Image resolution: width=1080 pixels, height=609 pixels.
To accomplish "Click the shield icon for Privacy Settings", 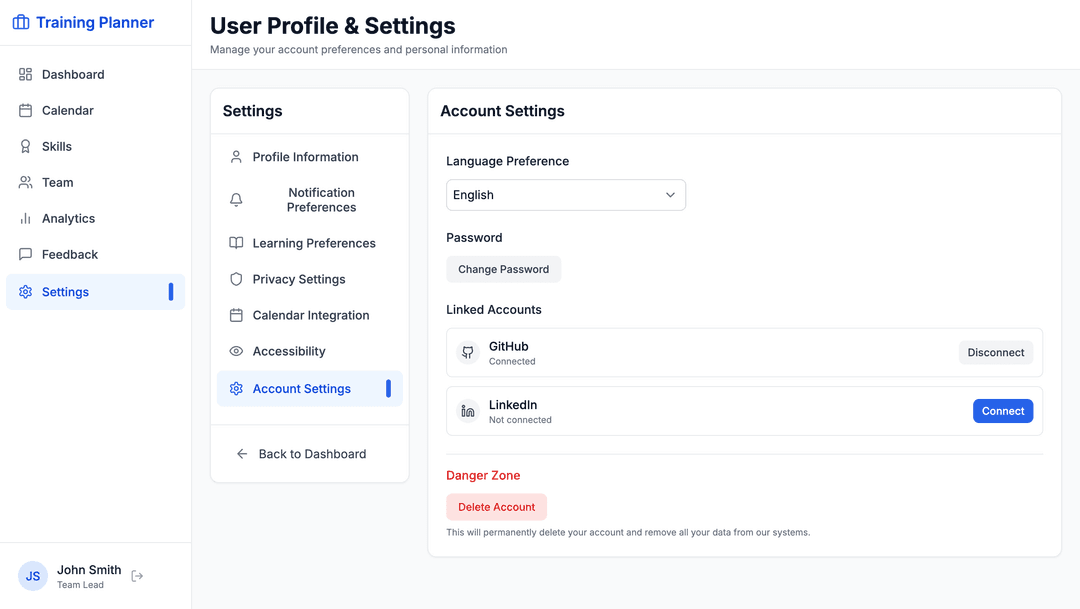I will 236,279.
